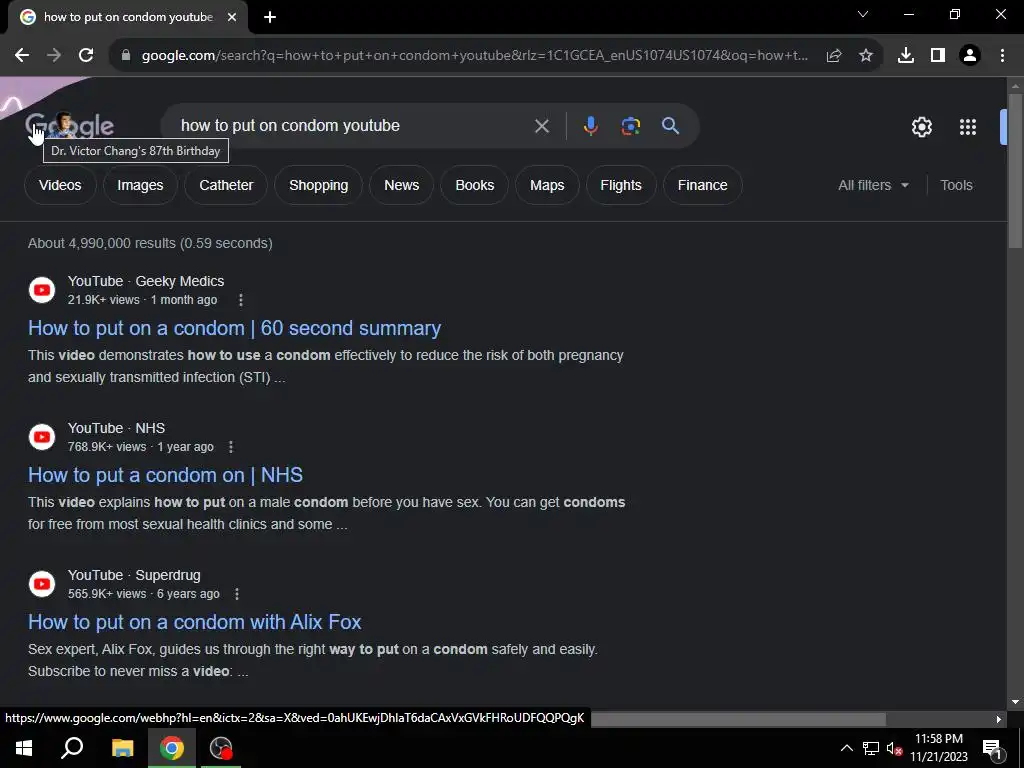The image size is (1024, 768).
Task: Submit search with magnifier icon
Action: click(x=671, y=125)
